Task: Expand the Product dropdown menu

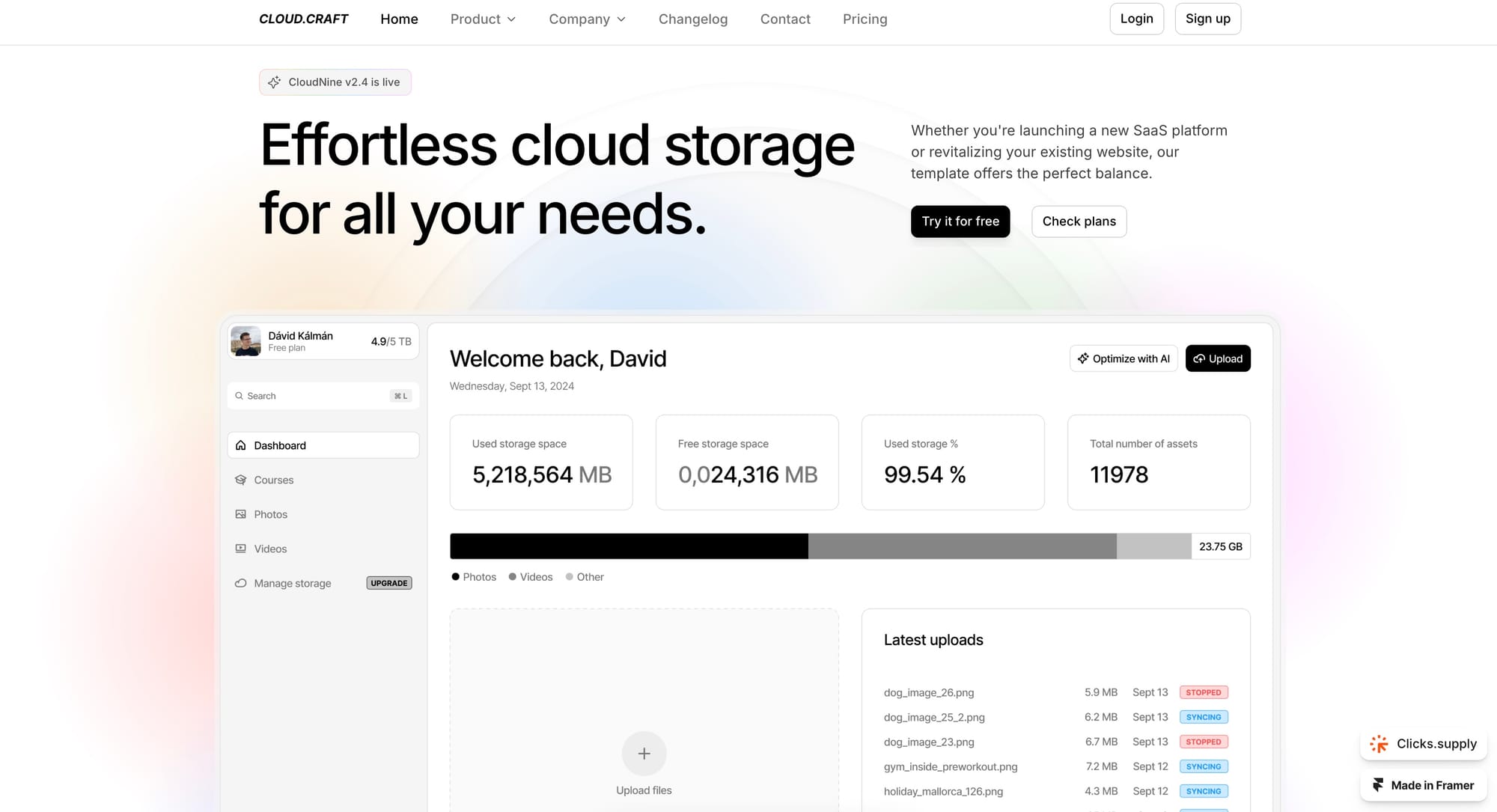Action: [483, 19]
